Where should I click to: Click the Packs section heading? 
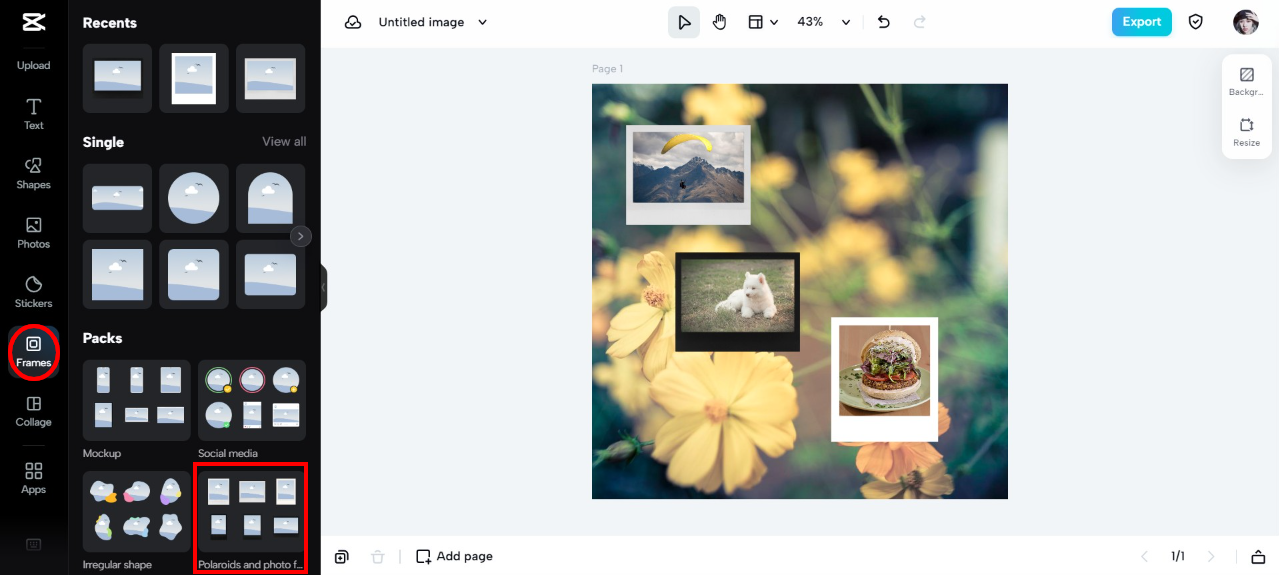coord(102,338)
